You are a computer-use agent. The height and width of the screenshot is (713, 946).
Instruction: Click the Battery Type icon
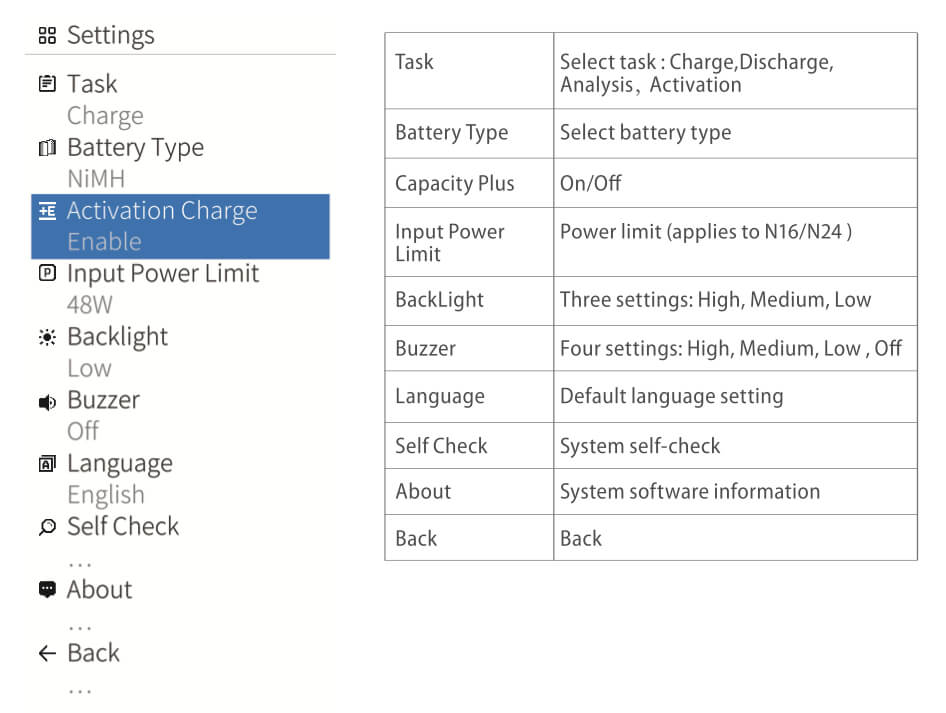coord(46,148)
